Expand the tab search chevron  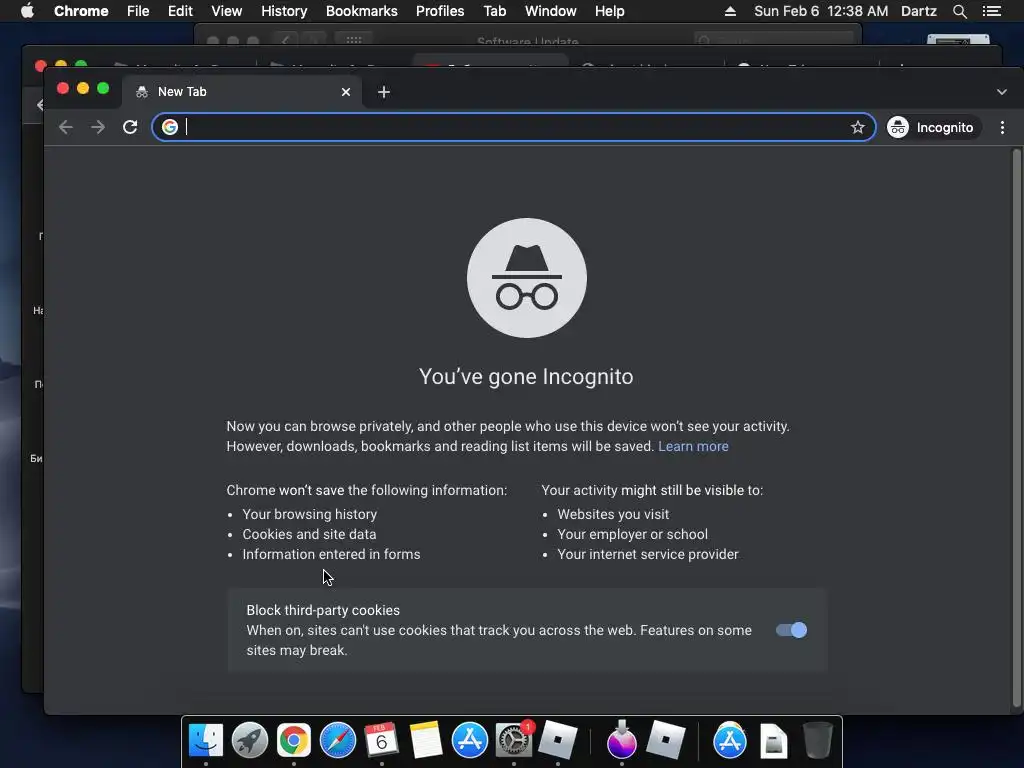tap(1002, 92)
